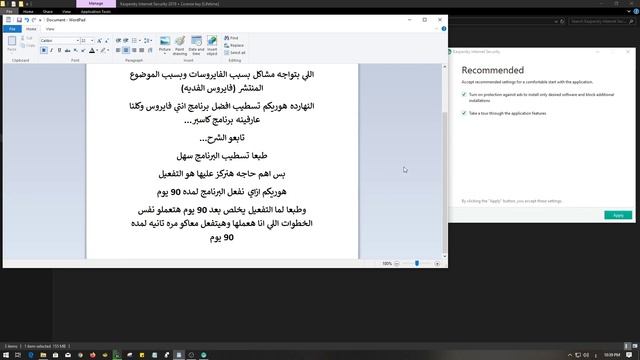Viewport: 640px width, 360px height.
Task: Click the Insert Picture icon
Action: click(x=165, y=41)
